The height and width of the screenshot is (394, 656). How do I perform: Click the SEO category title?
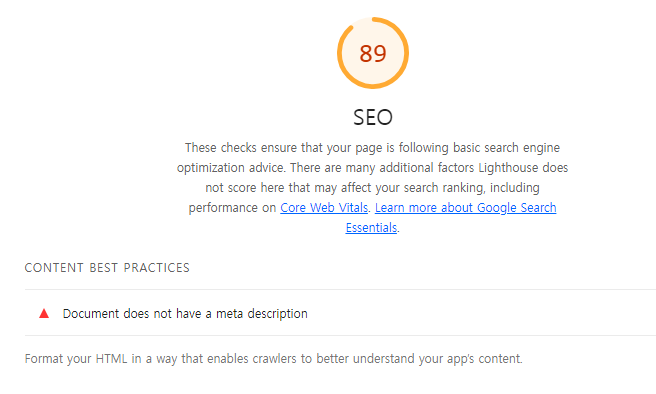click(x=373, y=117)
